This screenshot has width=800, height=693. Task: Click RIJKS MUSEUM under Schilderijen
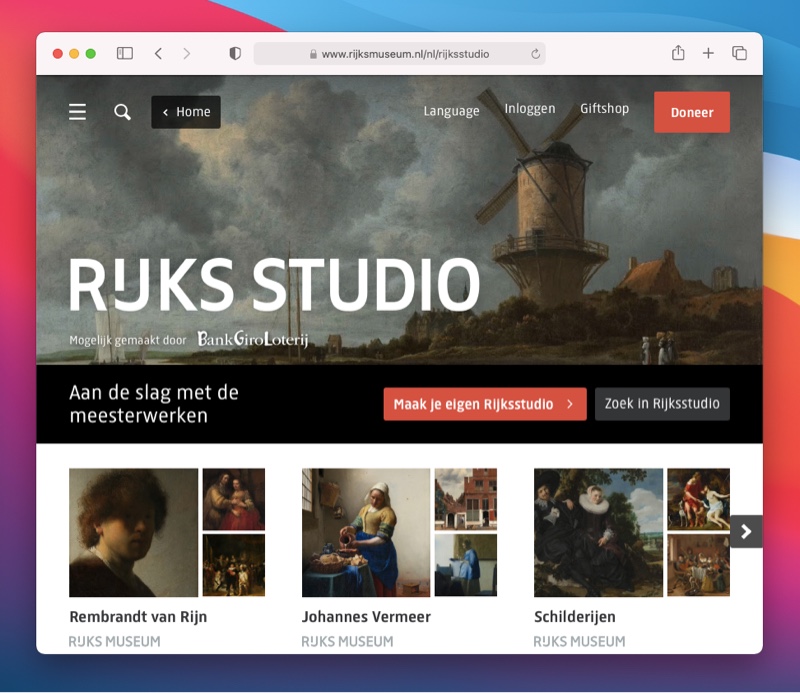pos(580,641)
